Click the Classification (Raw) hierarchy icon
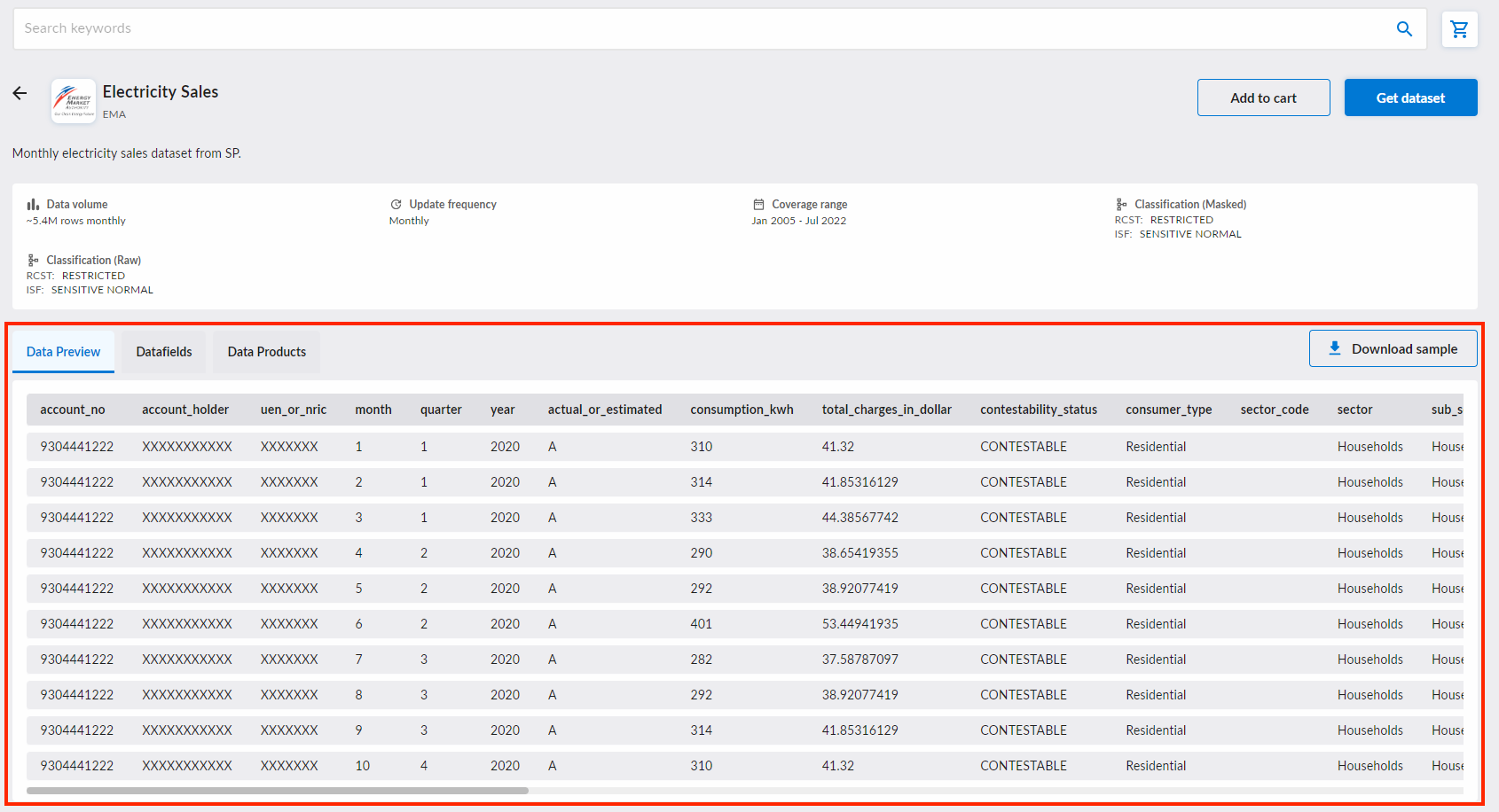1499x812 pixels. [x=33, y=260]
